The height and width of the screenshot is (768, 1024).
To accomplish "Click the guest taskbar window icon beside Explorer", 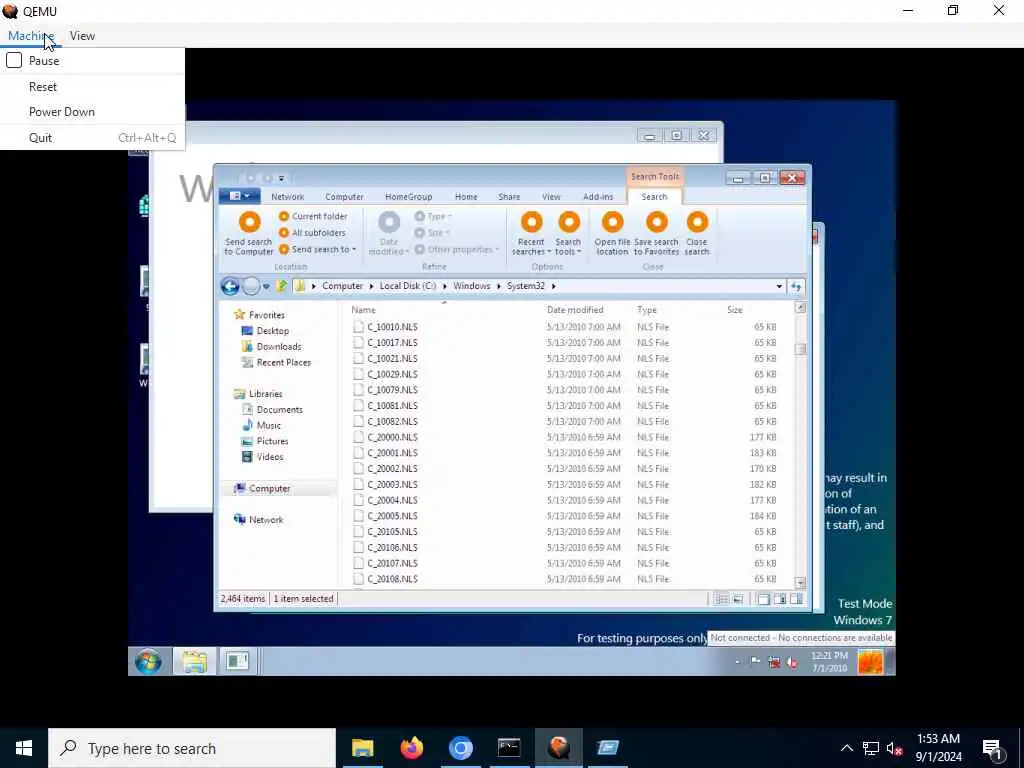I will [236, 662].
